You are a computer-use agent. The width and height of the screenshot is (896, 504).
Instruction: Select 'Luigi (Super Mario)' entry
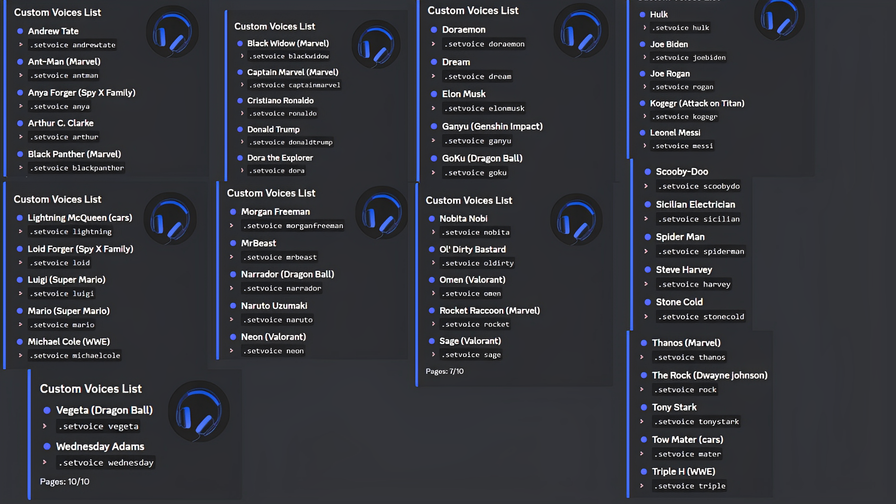[66, 279]
